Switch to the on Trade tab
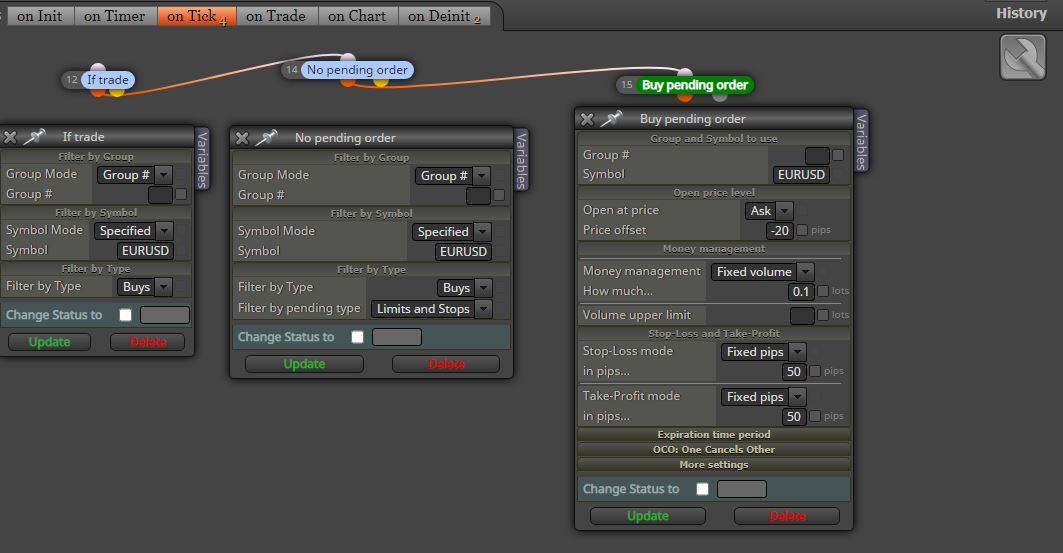 click(x=277, y=16)
